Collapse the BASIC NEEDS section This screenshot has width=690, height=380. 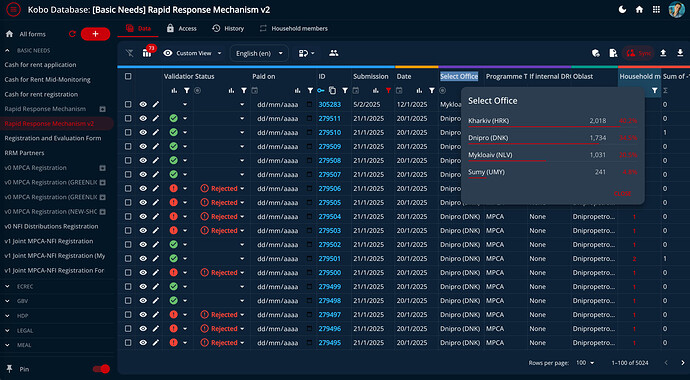[x=7, y=51]
